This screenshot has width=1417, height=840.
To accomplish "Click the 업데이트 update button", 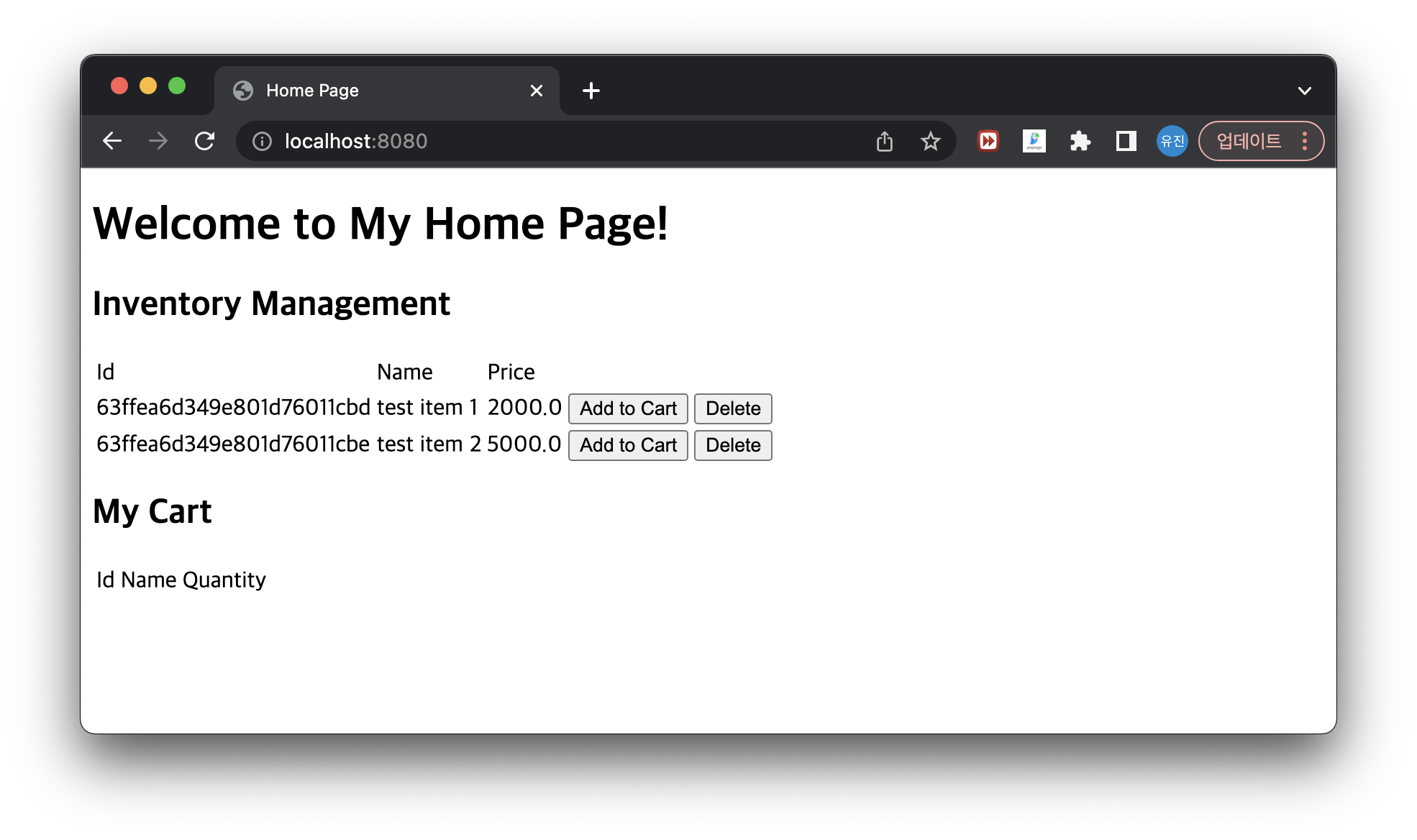I will click(1249, 141).
